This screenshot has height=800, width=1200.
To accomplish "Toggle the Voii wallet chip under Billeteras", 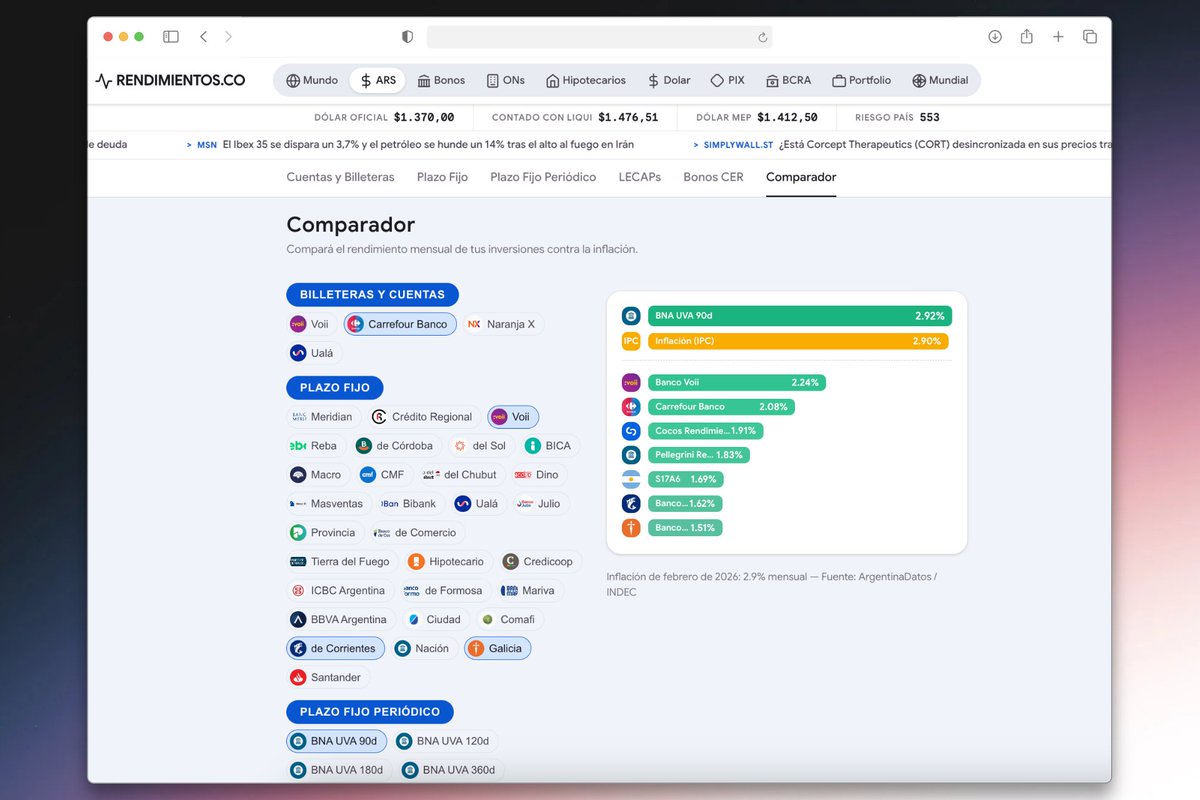I will pos(310,324).
